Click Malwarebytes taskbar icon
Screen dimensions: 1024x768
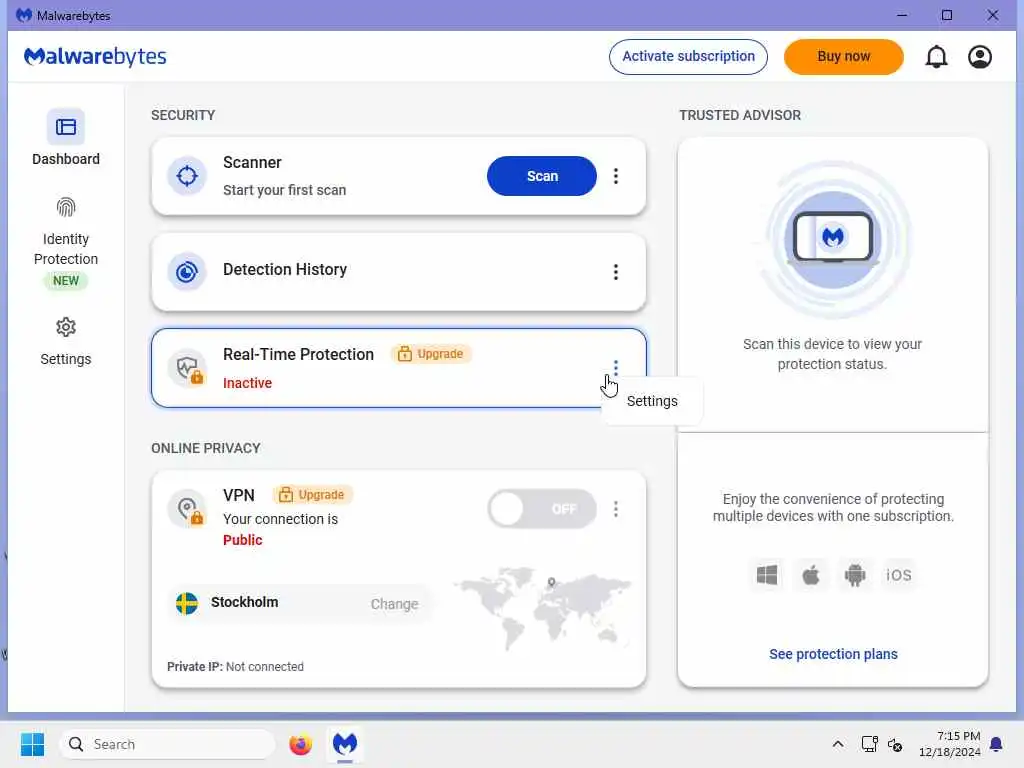click(x=345, y=743)
